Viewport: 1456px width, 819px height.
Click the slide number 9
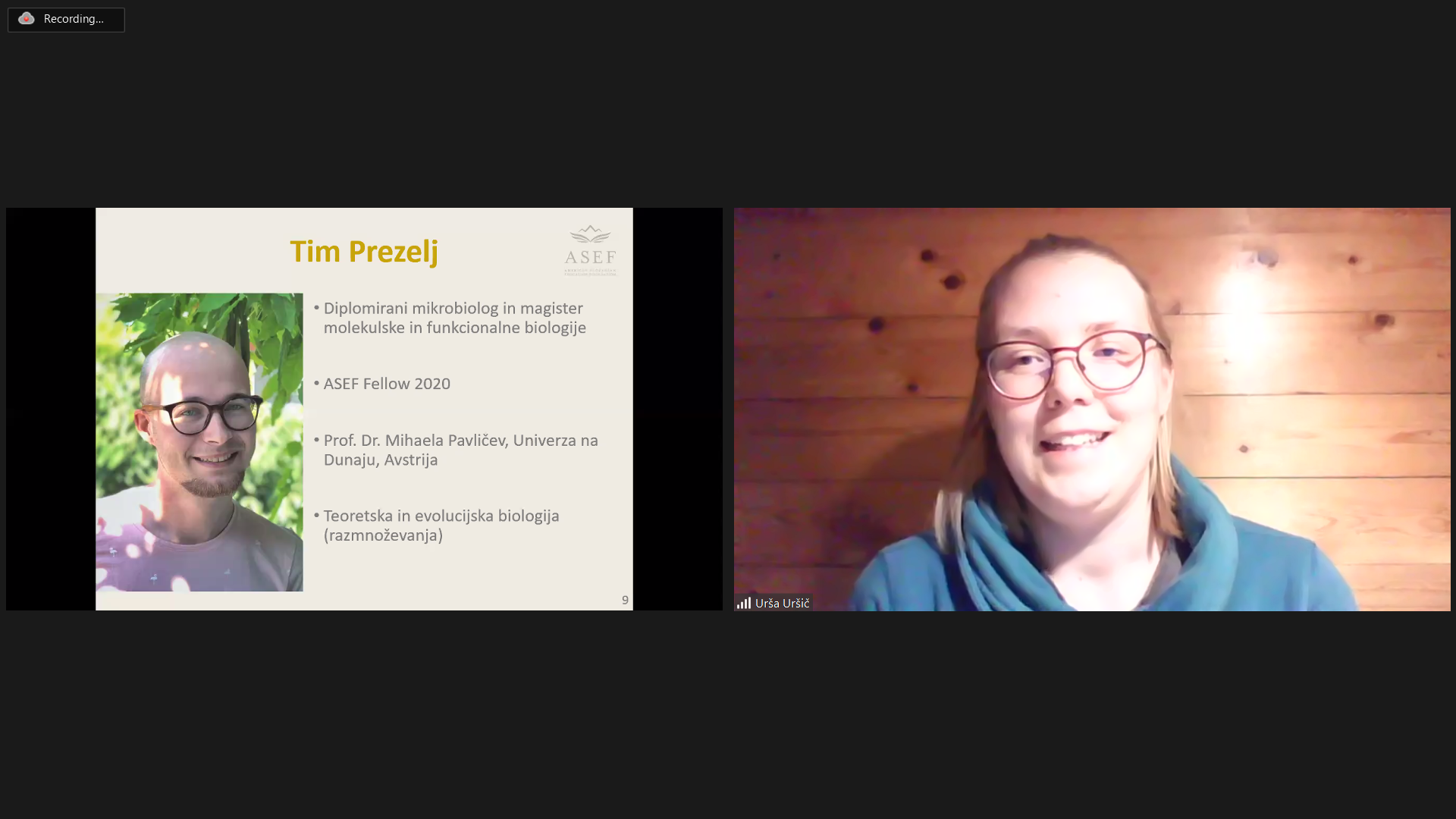click(625, 600)
